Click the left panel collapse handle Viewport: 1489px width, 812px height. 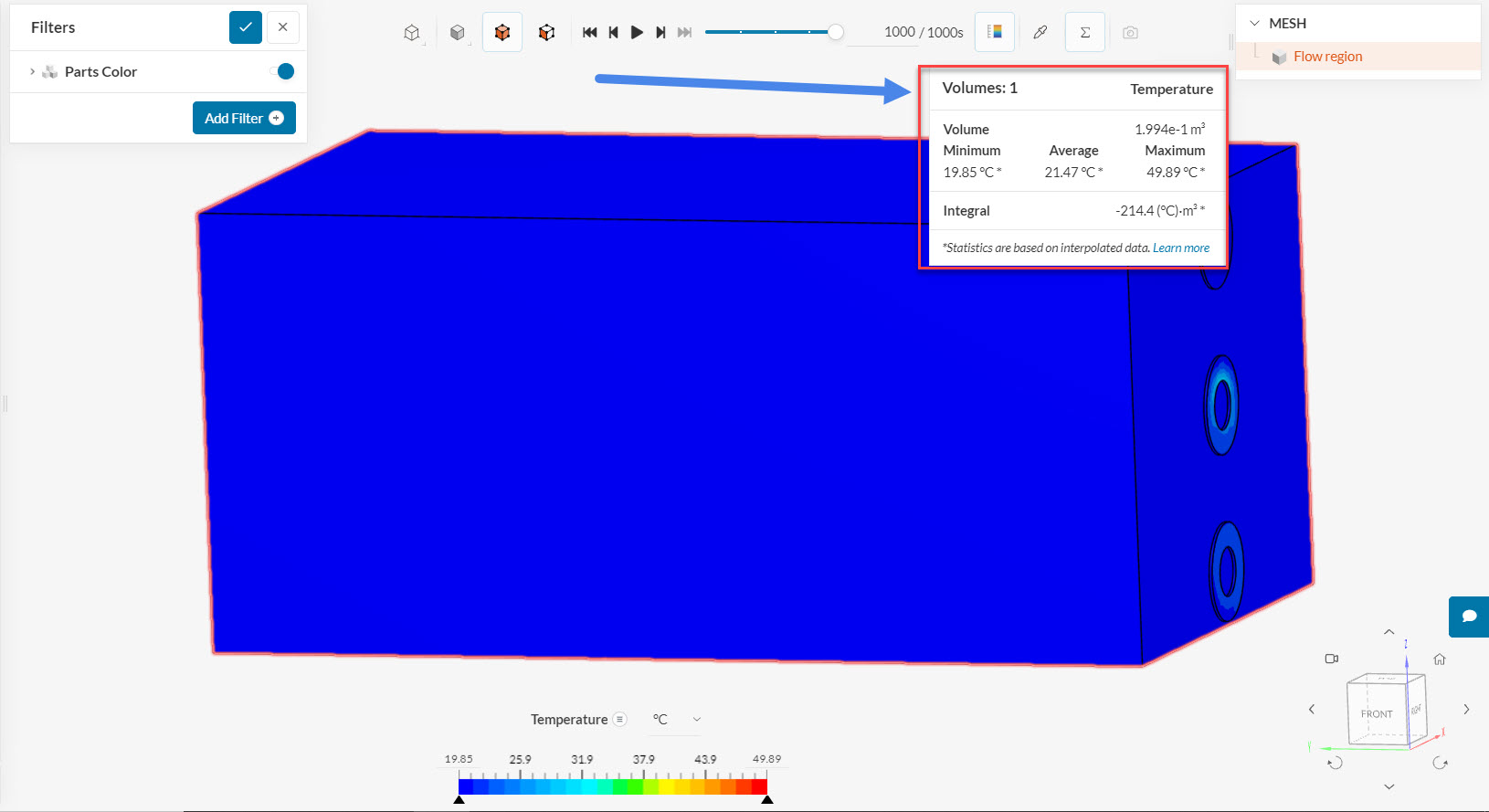[x=5, y=403]
